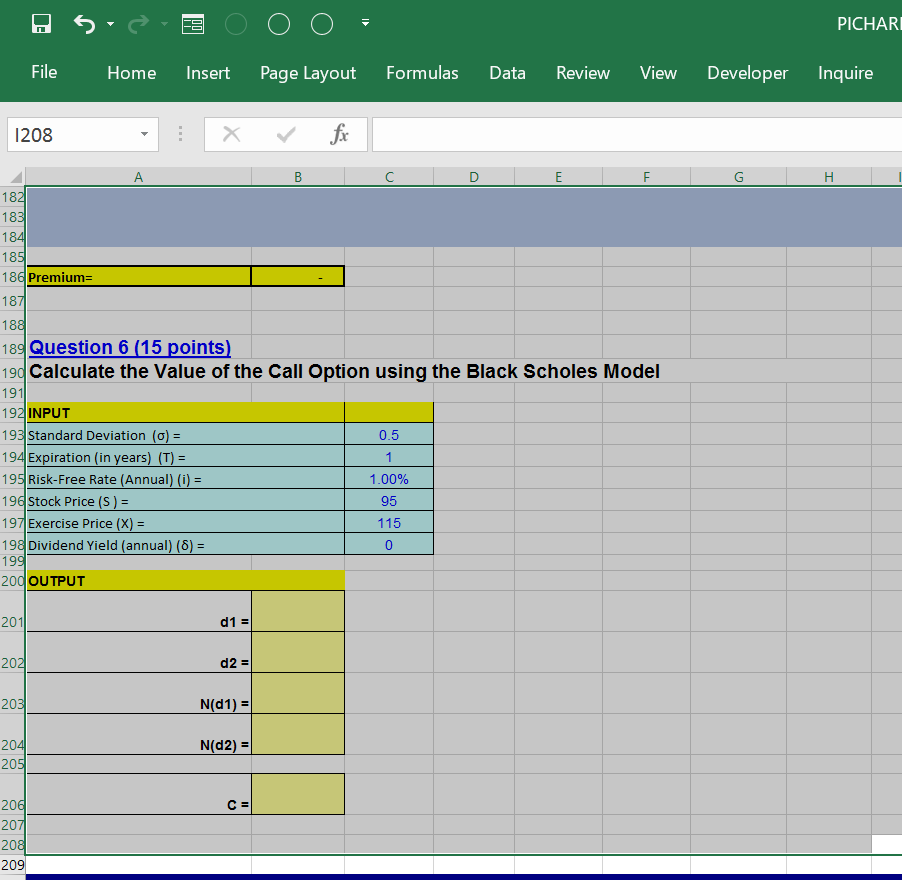Follow the Question 6 (15 points) hyperlink

click(x=129, y=347)
